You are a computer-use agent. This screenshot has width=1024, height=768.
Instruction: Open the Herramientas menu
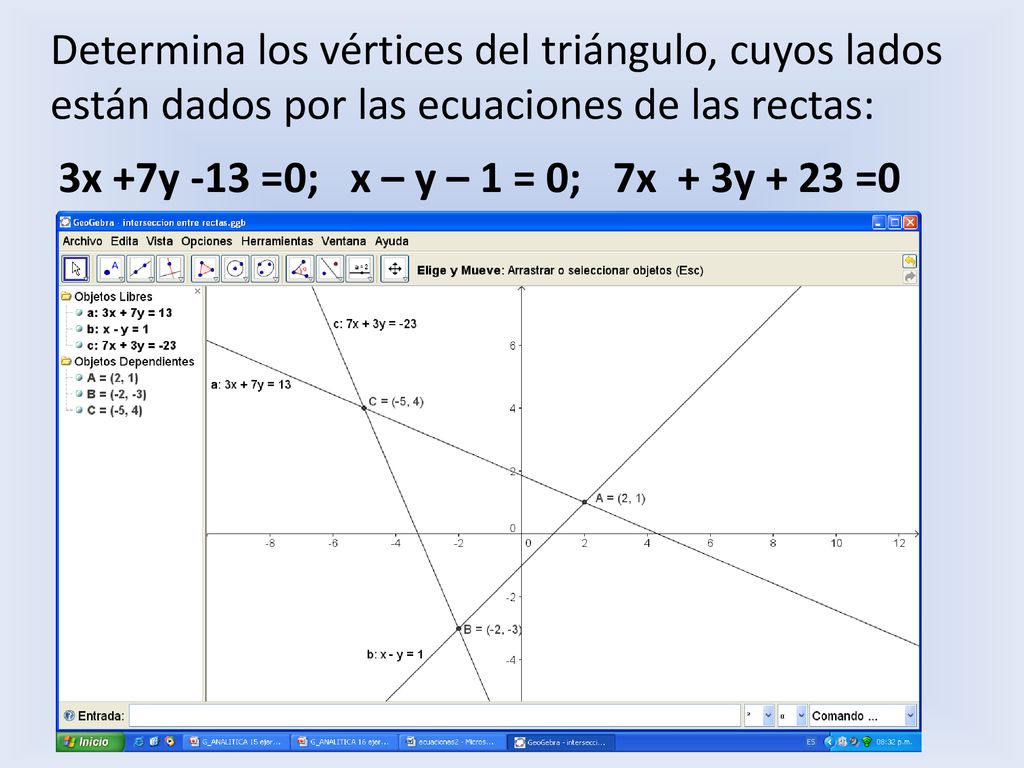point(277,241)
